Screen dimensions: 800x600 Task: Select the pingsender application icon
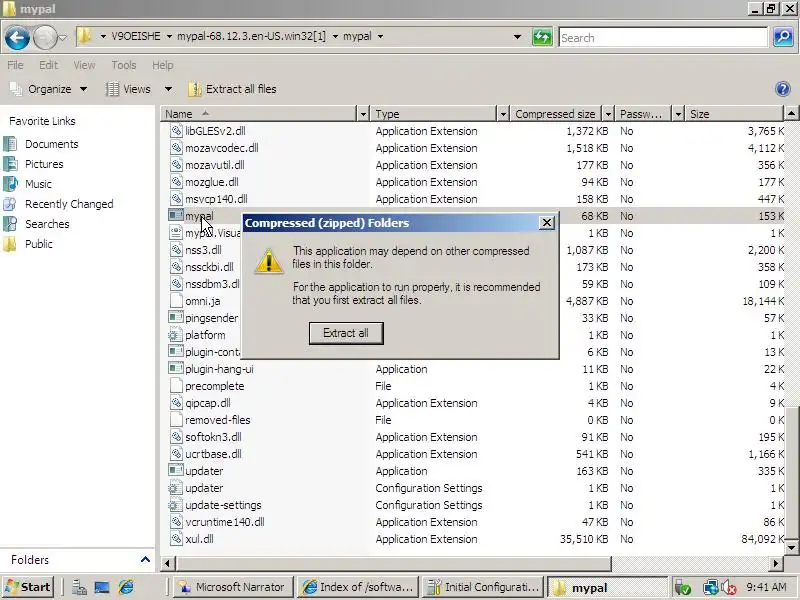coord(176,317)
